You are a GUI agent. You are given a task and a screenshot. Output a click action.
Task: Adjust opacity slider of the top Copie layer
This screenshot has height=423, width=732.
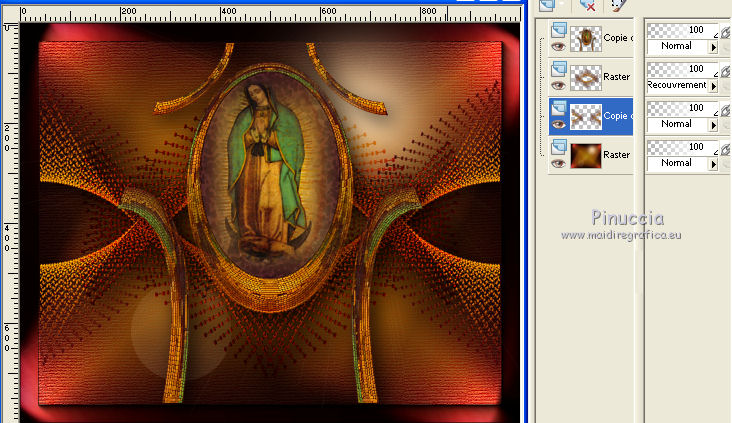(683, 30)
